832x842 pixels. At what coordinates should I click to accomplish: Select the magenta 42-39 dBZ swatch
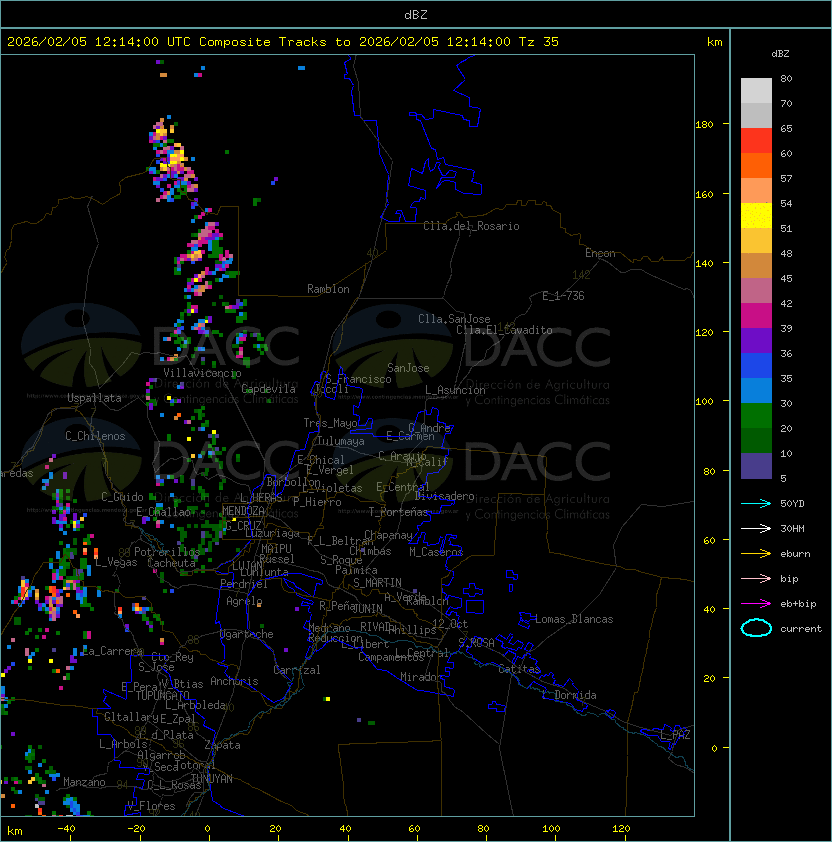point(756,316)
